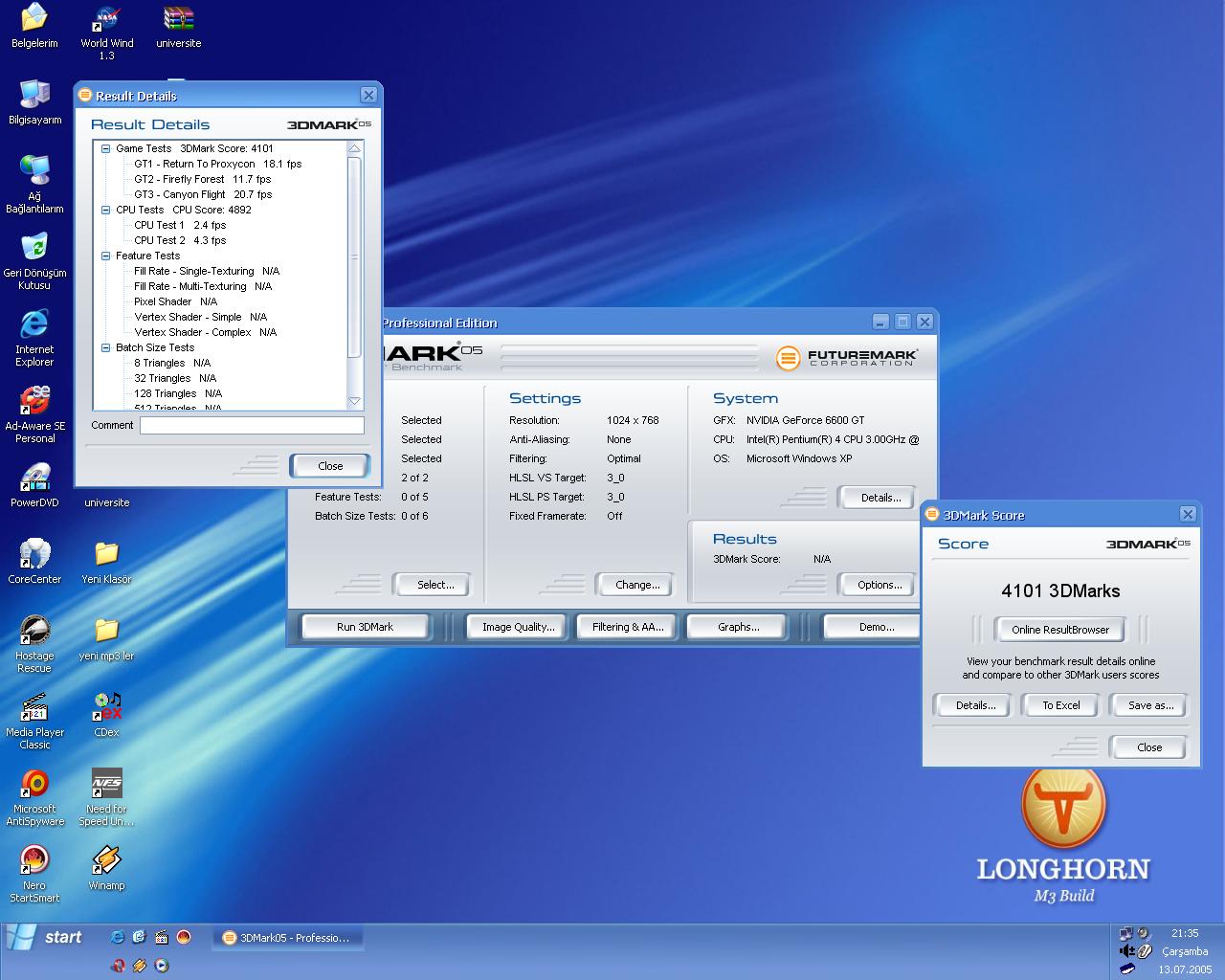Collapse the CPU Tests tree node
The height and width of the screenshot is (980, 1225).
pyautogui.click(x=106, y=211)
